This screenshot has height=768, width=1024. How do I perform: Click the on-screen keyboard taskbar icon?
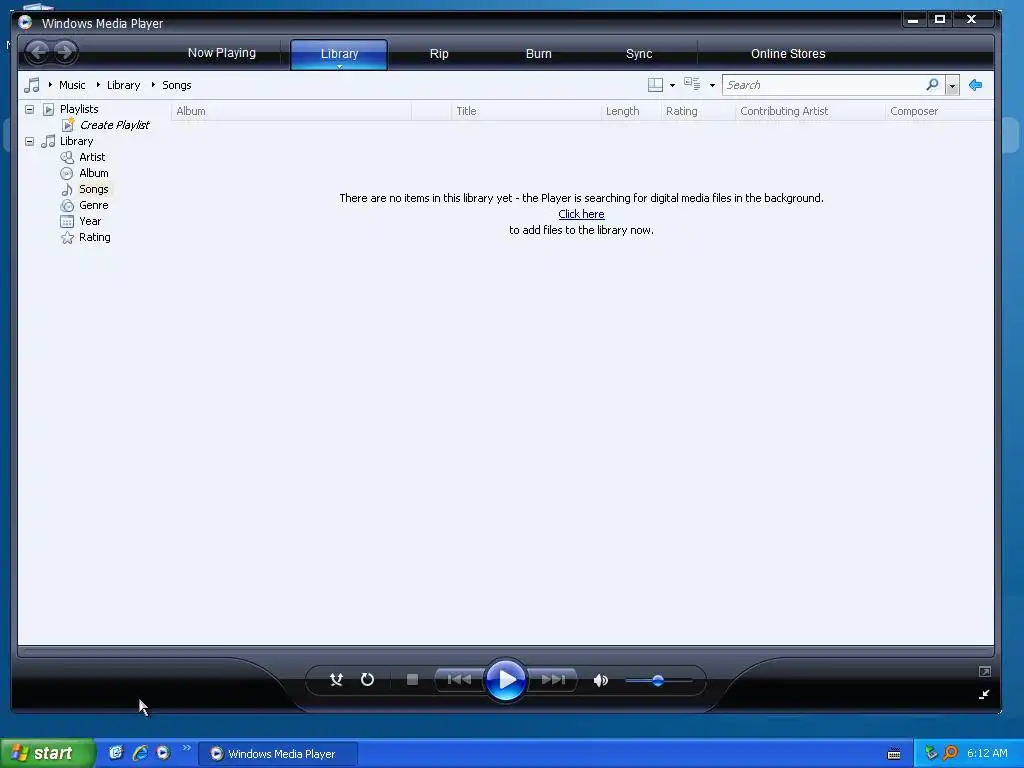pyautogui.click(x=894, y=754)
